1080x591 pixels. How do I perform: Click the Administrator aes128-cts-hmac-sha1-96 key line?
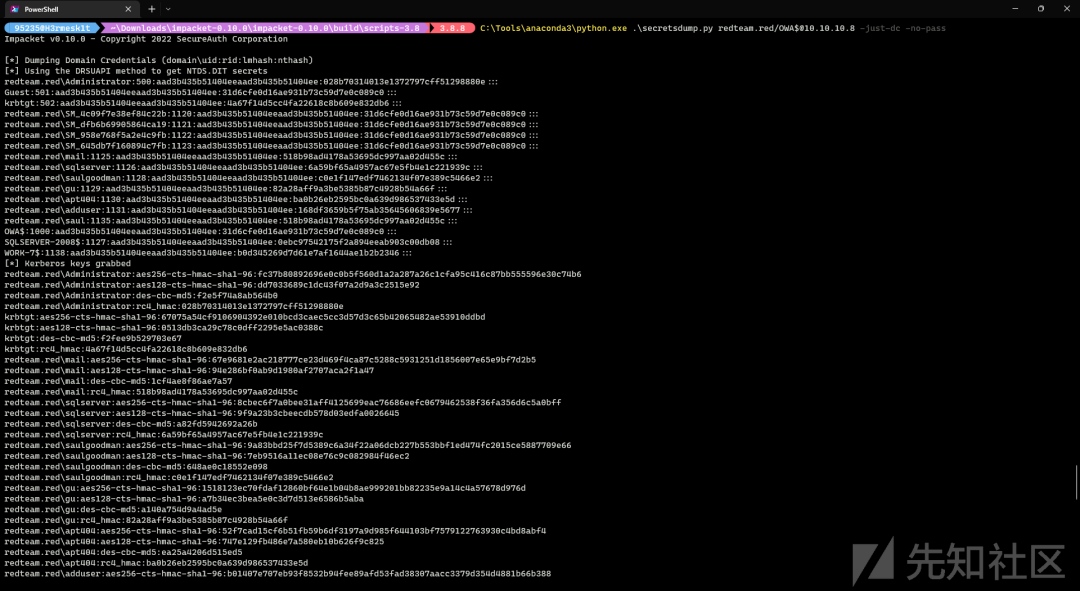click(211, 285)
